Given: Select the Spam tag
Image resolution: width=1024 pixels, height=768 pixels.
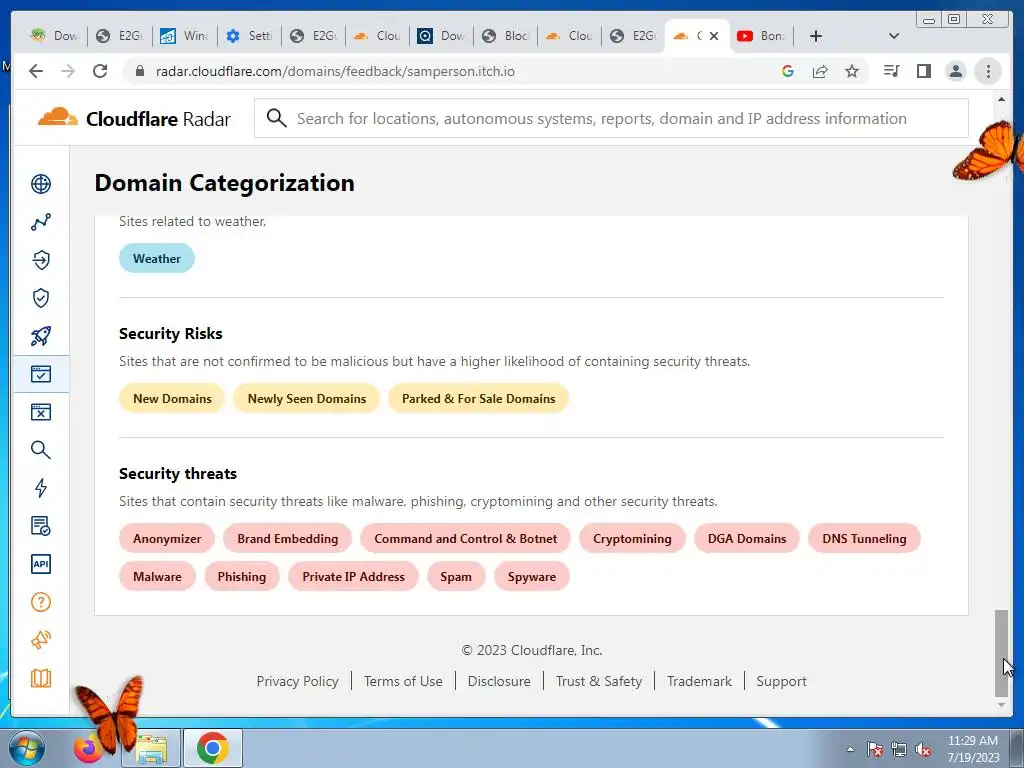Looking at the screenshot, I should pos(456,577).
